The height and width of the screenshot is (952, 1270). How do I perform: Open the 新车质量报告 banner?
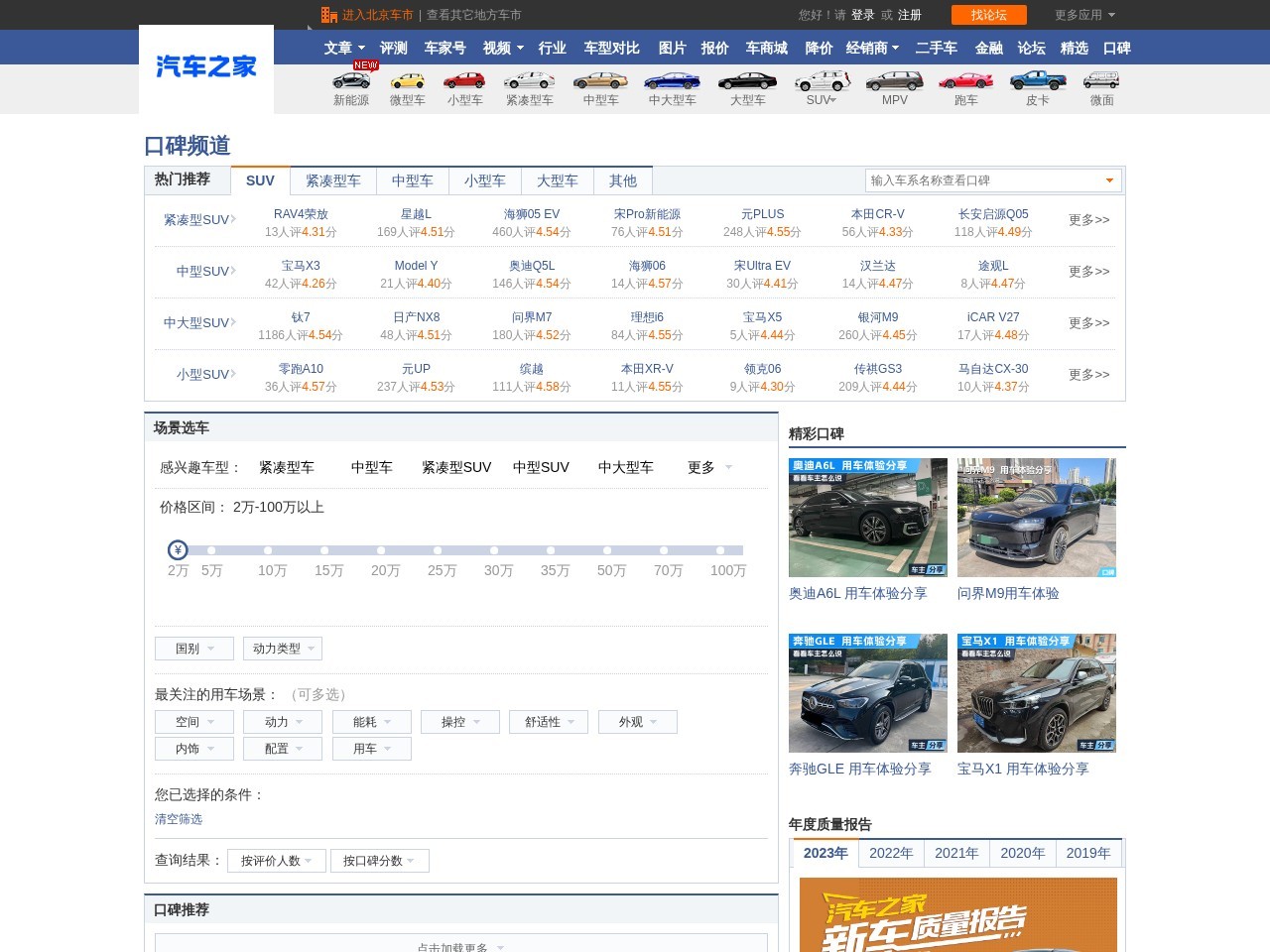coord(958,914)
